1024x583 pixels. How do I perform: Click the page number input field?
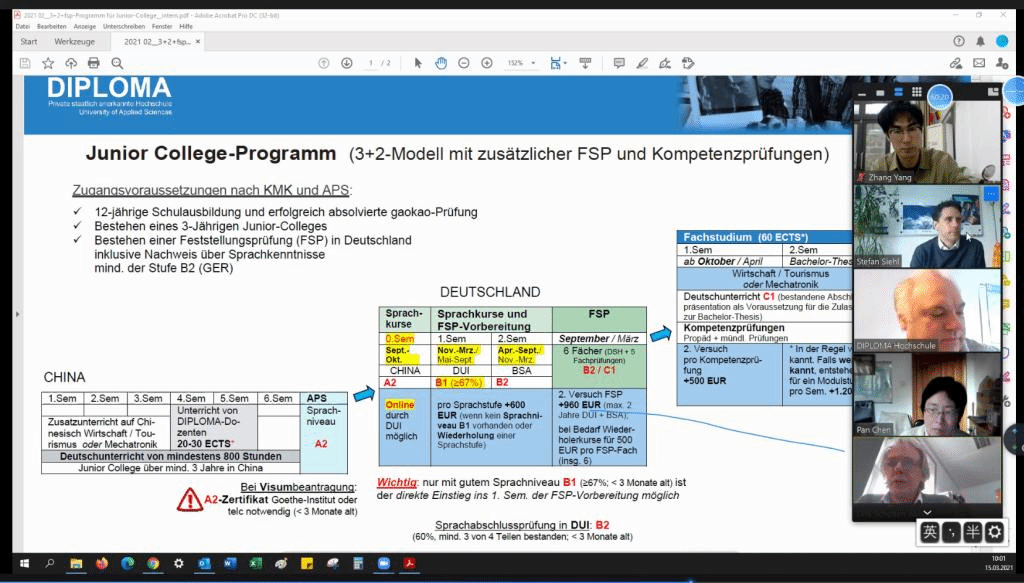(x=372, y=63)
